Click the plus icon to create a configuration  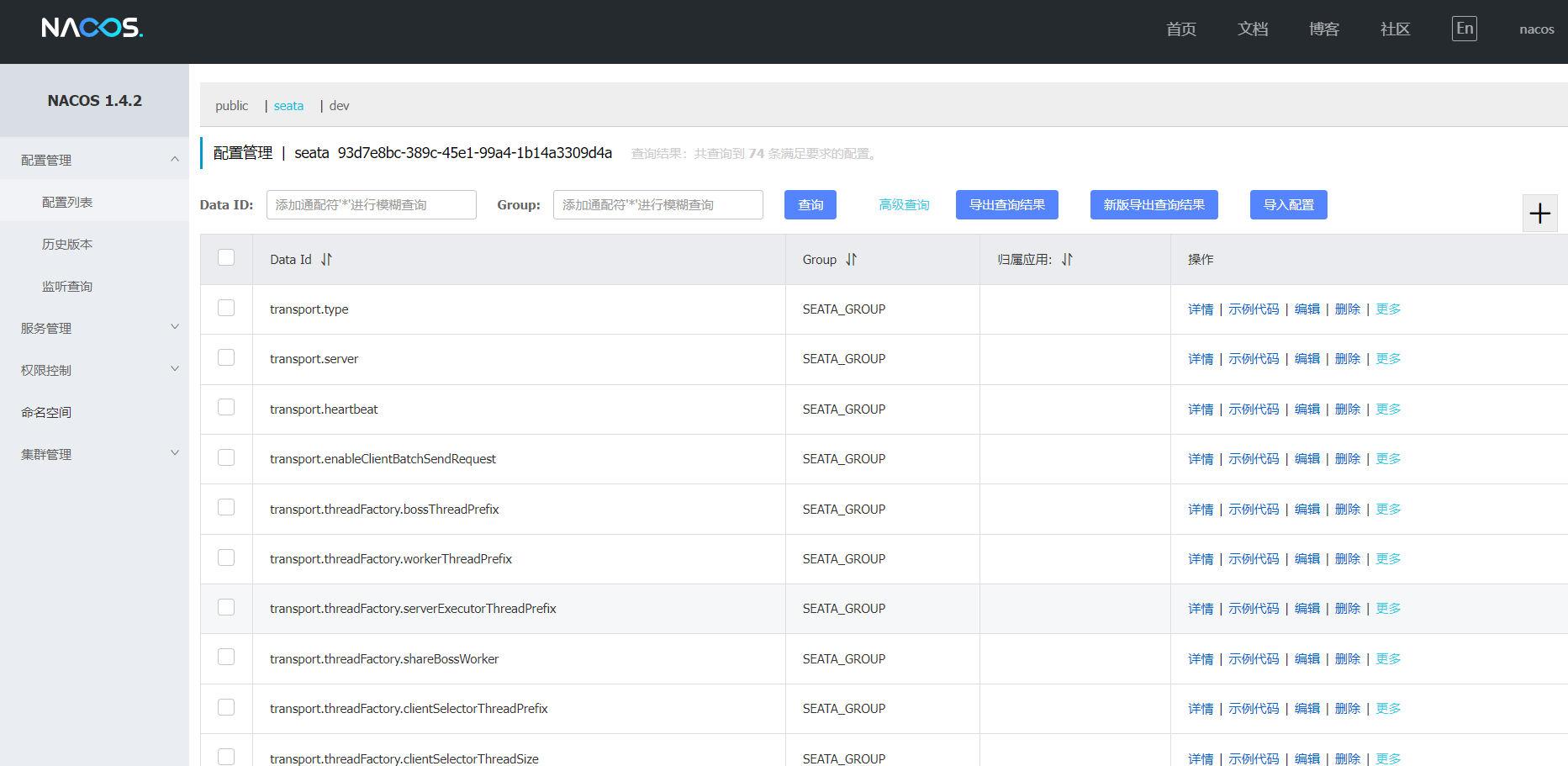(x=1539, y=214)
